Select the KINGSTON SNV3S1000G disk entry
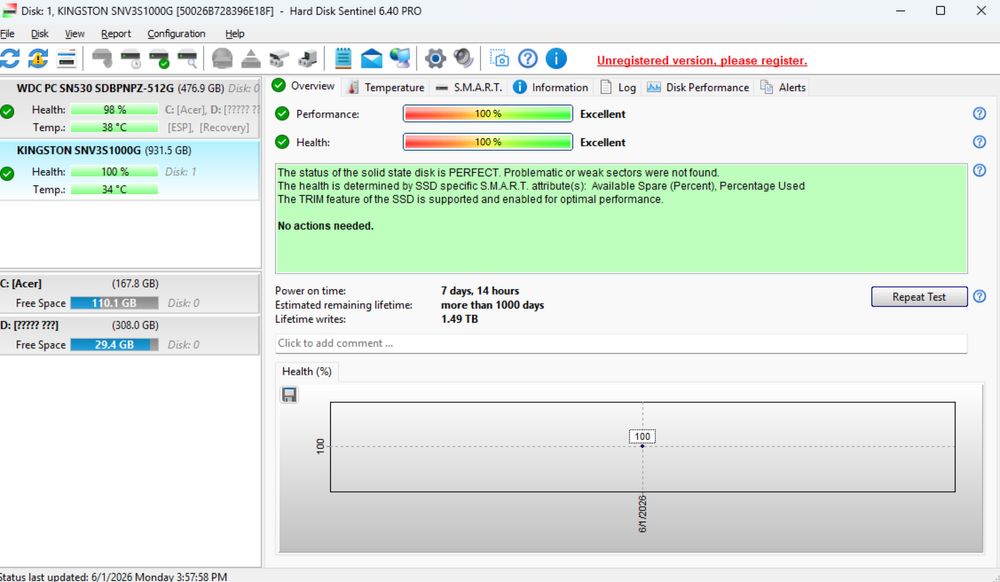Image resolution: width=1000 pixels, height=582 pixels. coord(130,170)
